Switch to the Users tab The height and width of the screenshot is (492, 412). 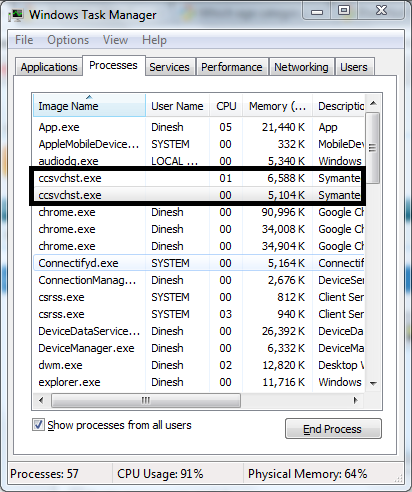(x=354, y=67)
